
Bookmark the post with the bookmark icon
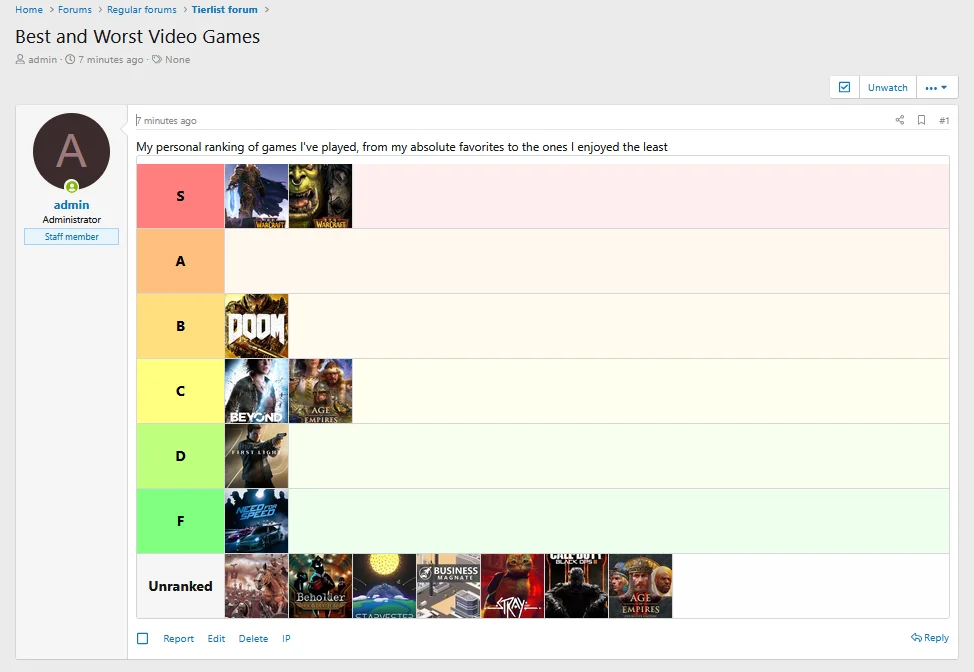click(x=921, y=120)
